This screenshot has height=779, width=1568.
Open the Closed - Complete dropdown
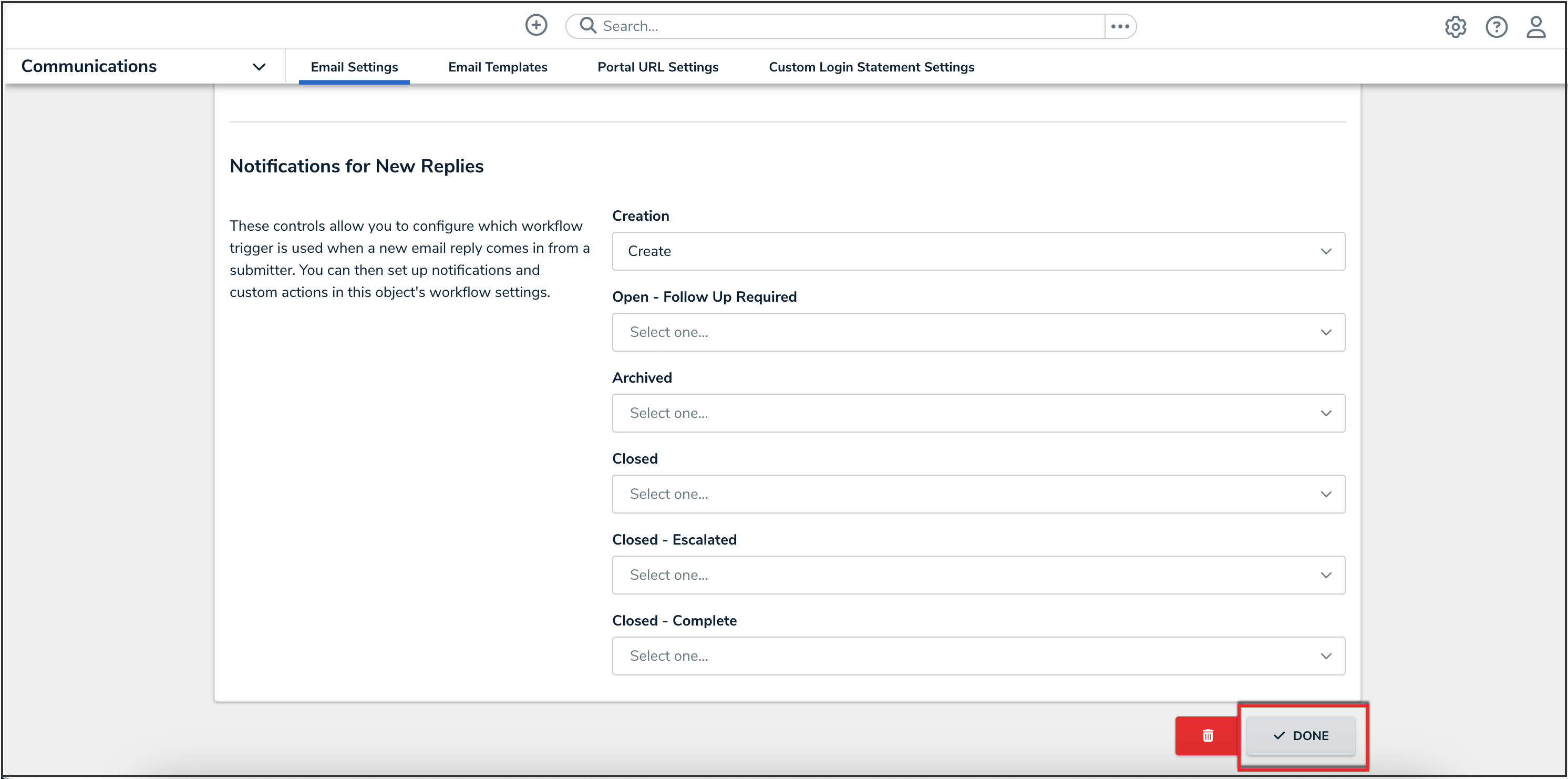[x=977, y=656]
